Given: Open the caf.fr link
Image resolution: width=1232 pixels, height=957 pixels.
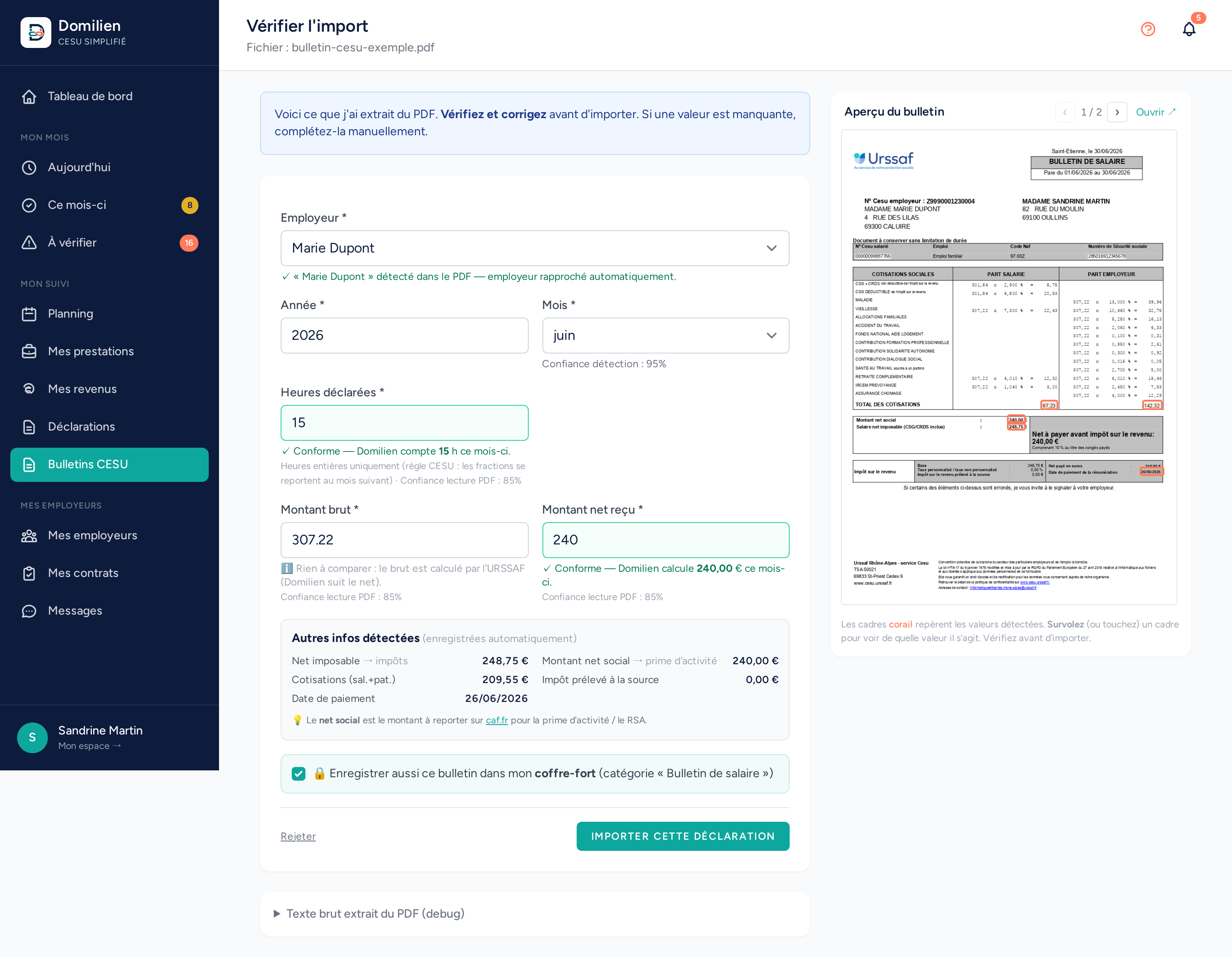Looking at the screenshot, I should (x=496, y=721).
